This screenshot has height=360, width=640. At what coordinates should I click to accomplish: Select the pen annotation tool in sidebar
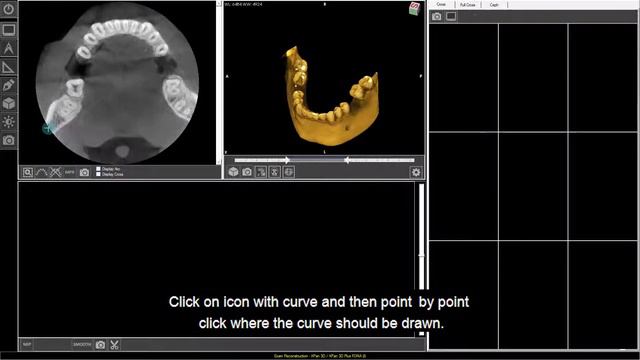(8, 85)
